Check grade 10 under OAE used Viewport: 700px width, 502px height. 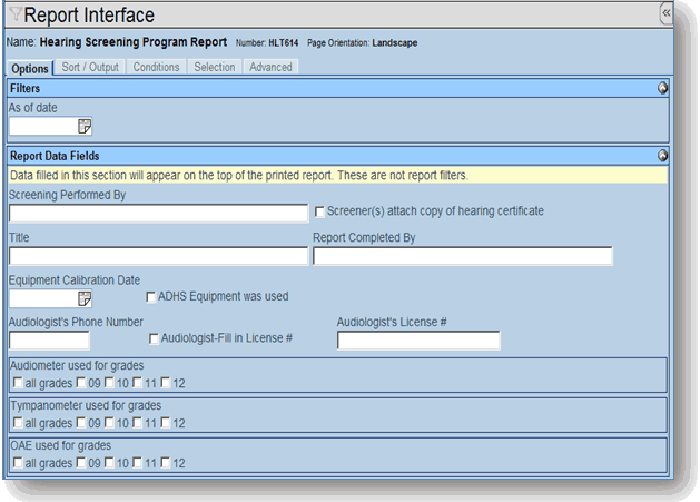(109, 462)
